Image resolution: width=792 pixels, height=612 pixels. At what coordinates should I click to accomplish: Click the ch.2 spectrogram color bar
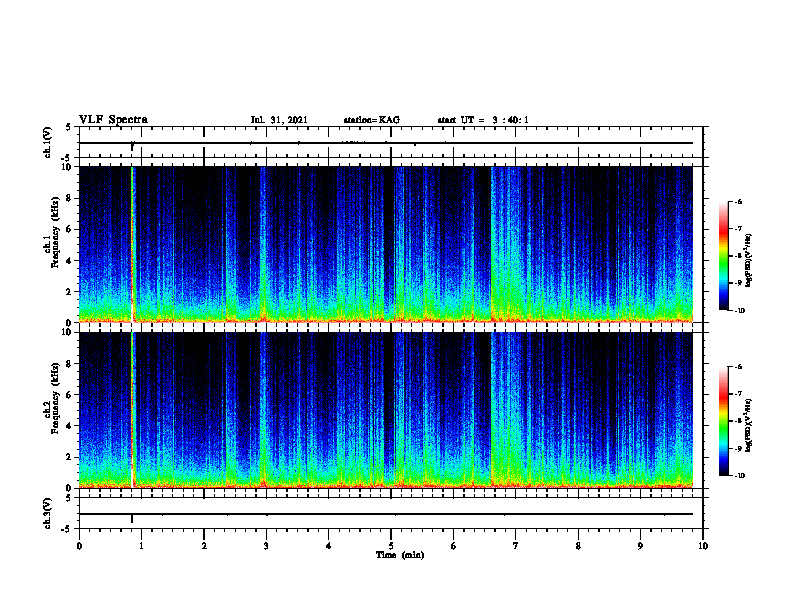(x=723, y=421)
